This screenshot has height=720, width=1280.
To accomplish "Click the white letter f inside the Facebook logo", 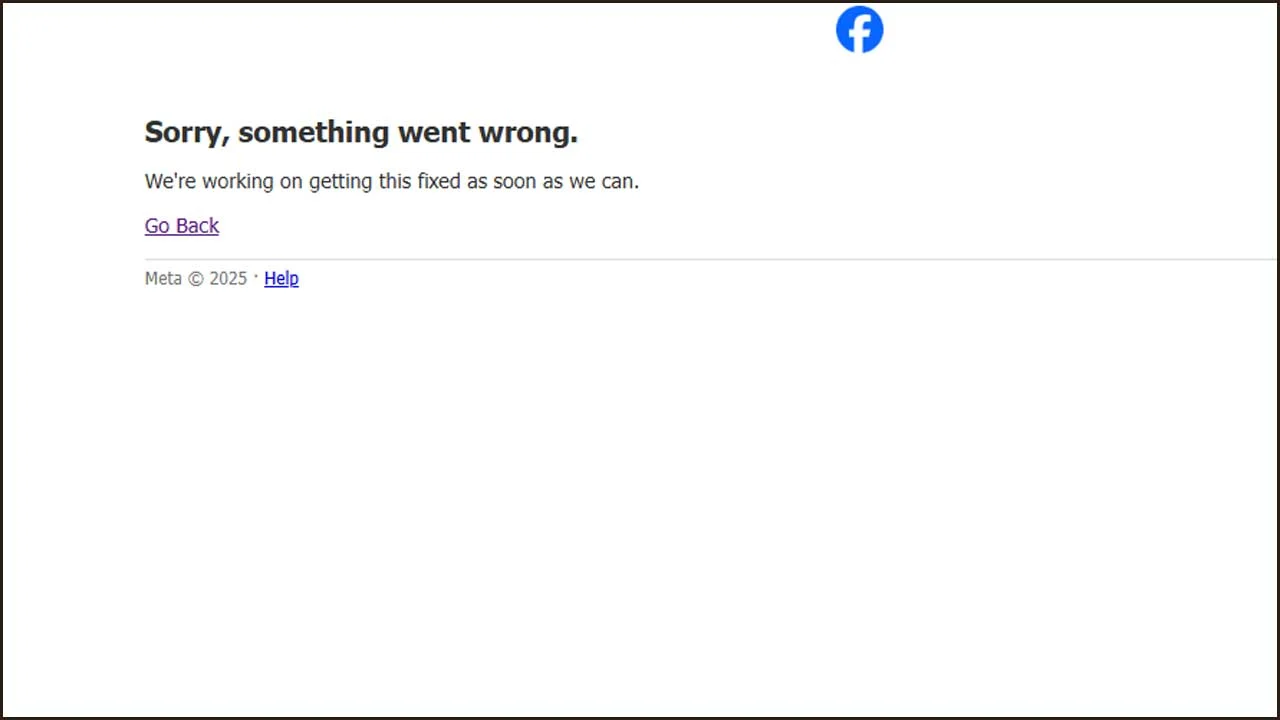I will (x=861, y=32).
